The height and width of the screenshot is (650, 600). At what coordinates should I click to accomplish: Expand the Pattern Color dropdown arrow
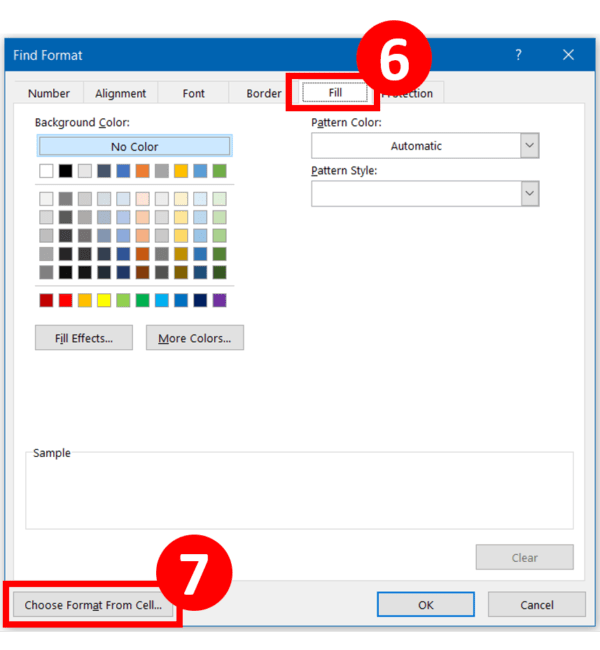point(530,146)
